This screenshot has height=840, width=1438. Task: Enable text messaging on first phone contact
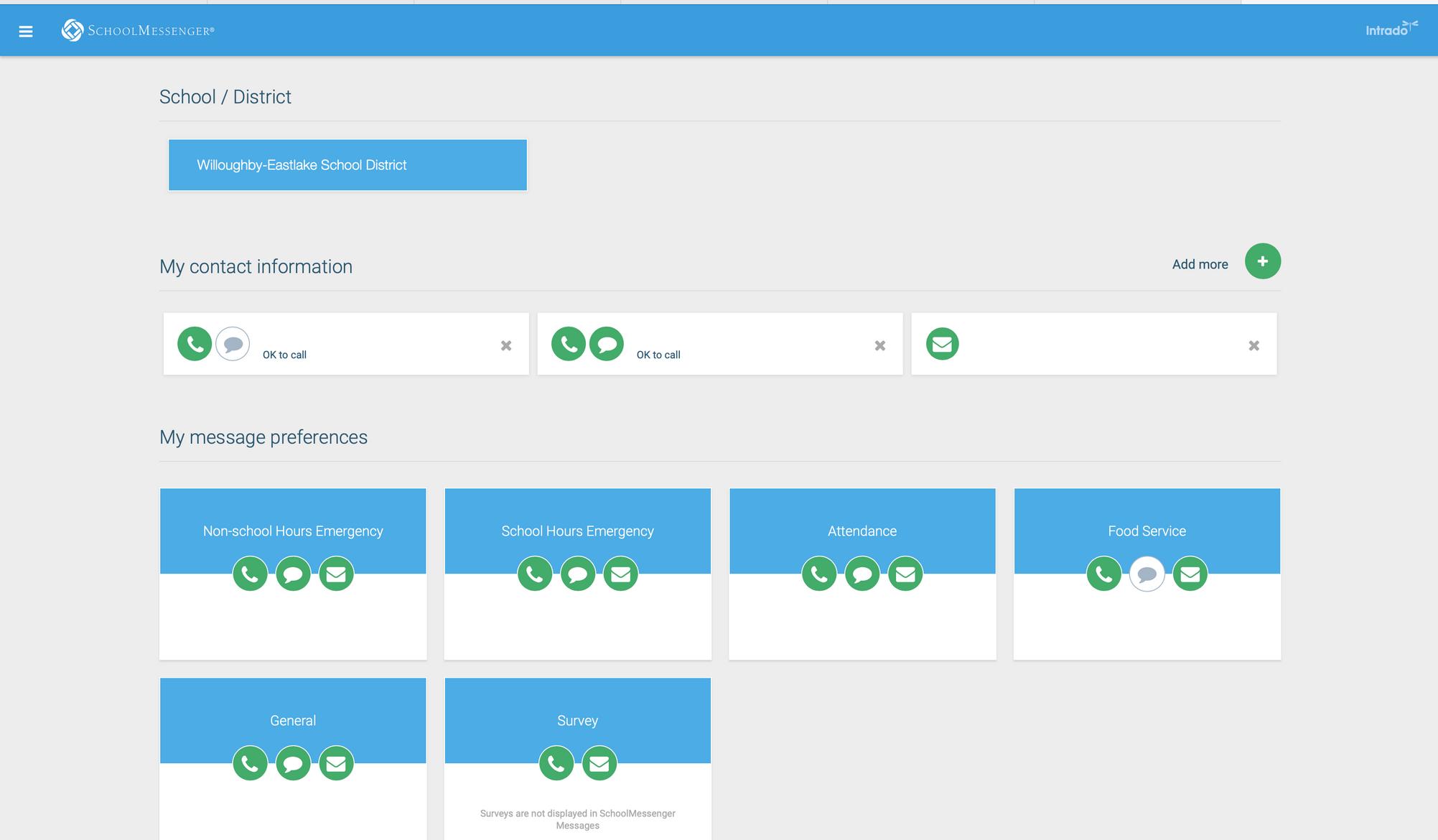[x=233, y=344]
